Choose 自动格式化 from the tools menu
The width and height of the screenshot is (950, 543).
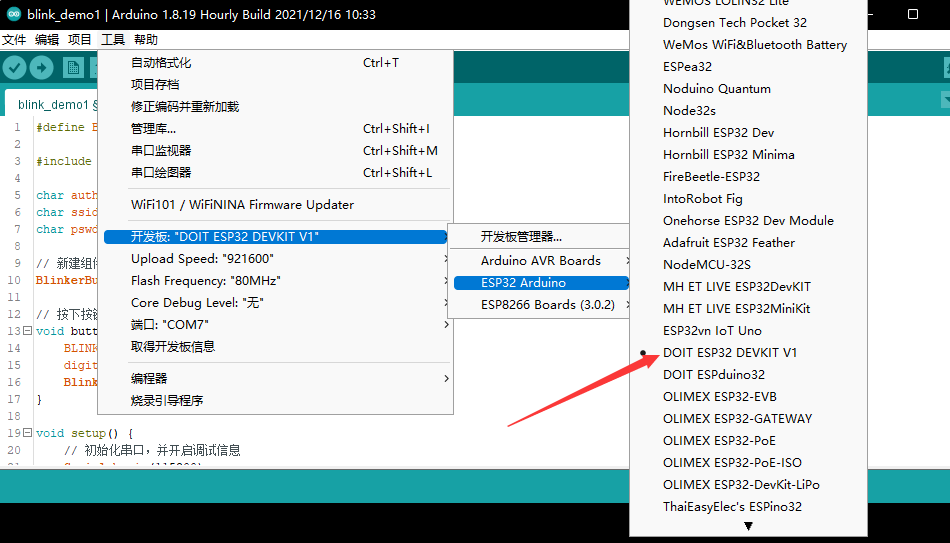(x=276, y=62)
